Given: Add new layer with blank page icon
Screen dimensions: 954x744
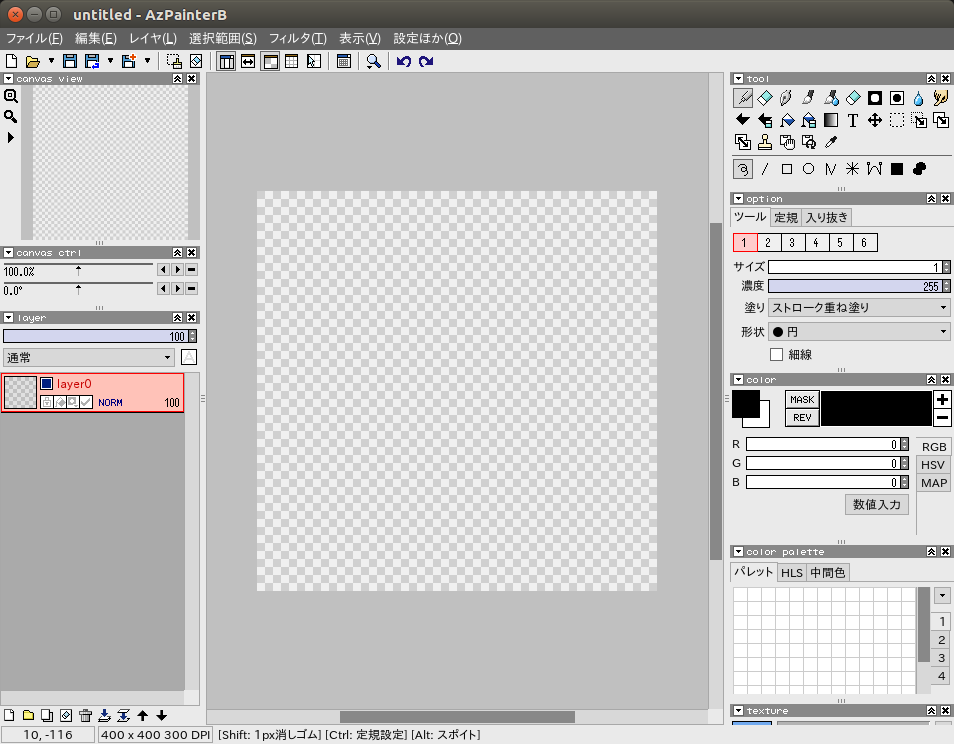Looking at the screenshot, I should tap(9, 715).
